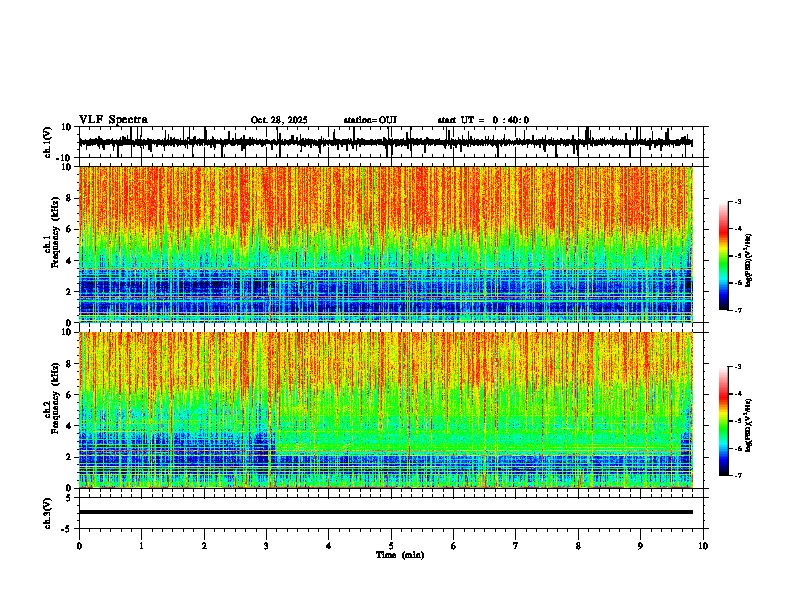Image resolution: width=792 pixels, height=612 pixels.
Task: Click the ch.2 "Frequency (kHz)" axis label
Action: pos(56,398)
